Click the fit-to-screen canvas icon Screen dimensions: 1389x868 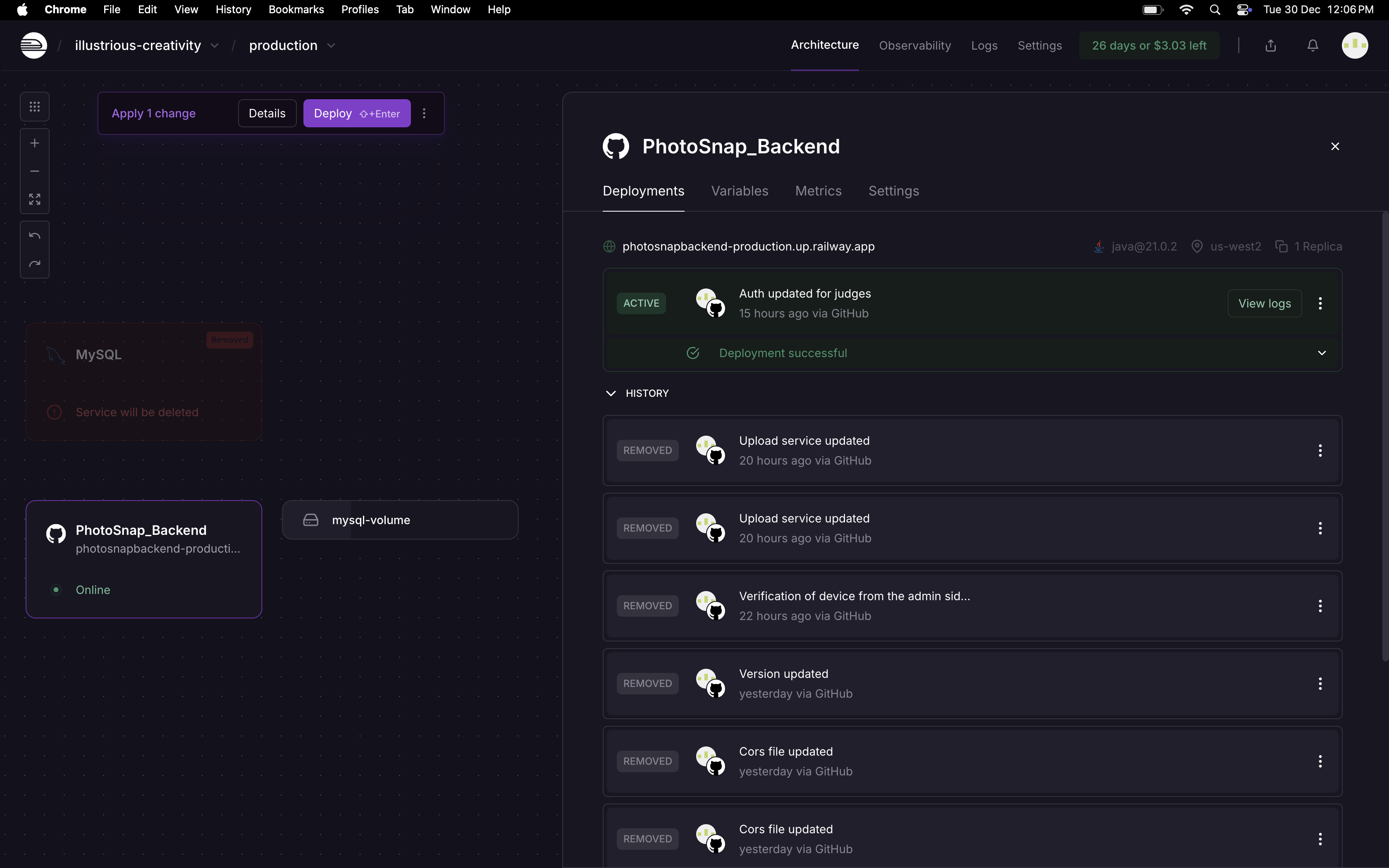(34, 199)
